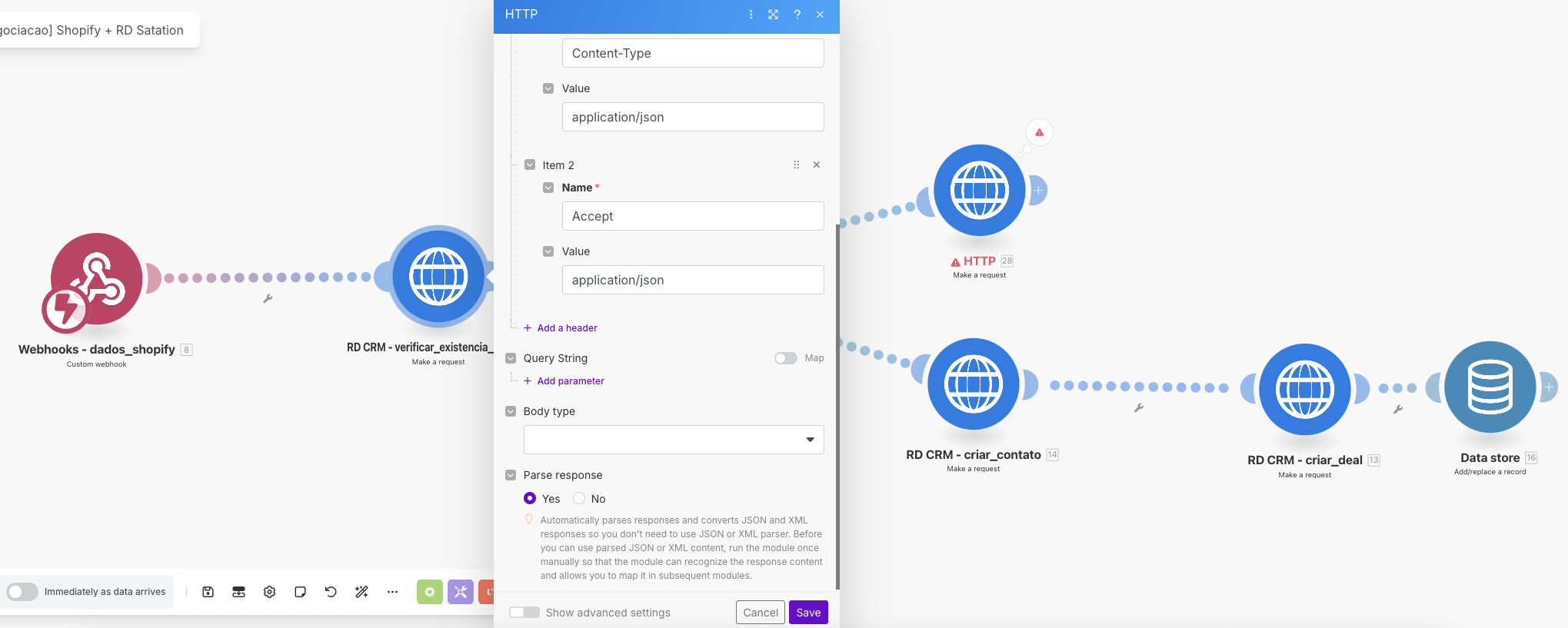Add a module after HTTP 28 module
Image resolution: width=1568 pixels, height=628 pixels.
point(1038,191)
